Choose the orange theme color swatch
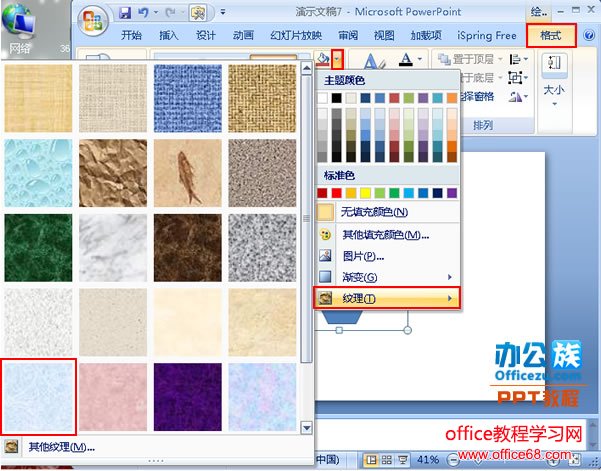The height and width of the screenshot is (471, 601). [x=452, y=98]
